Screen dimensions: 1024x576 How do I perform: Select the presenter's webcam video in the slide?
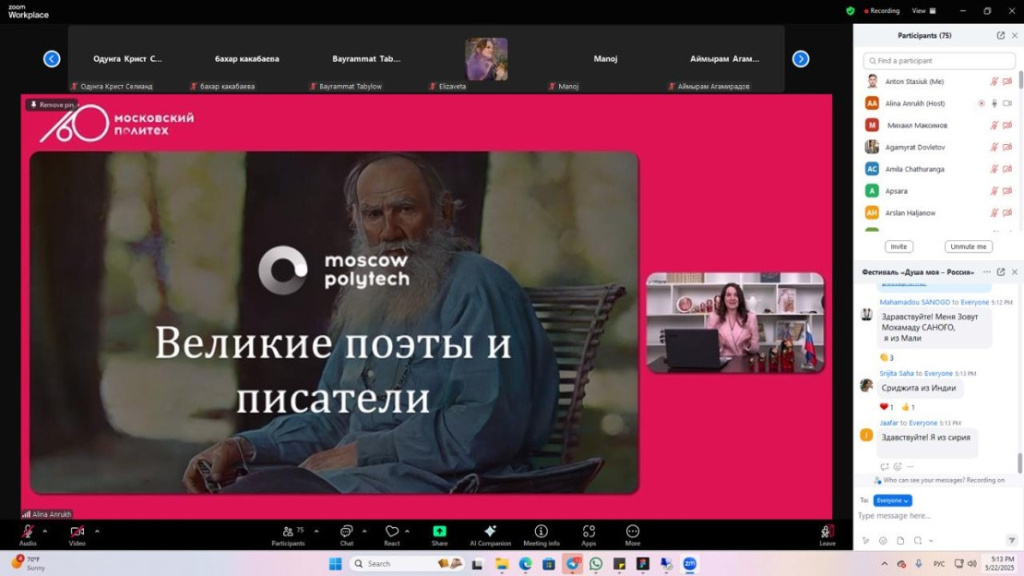point(735,323)
